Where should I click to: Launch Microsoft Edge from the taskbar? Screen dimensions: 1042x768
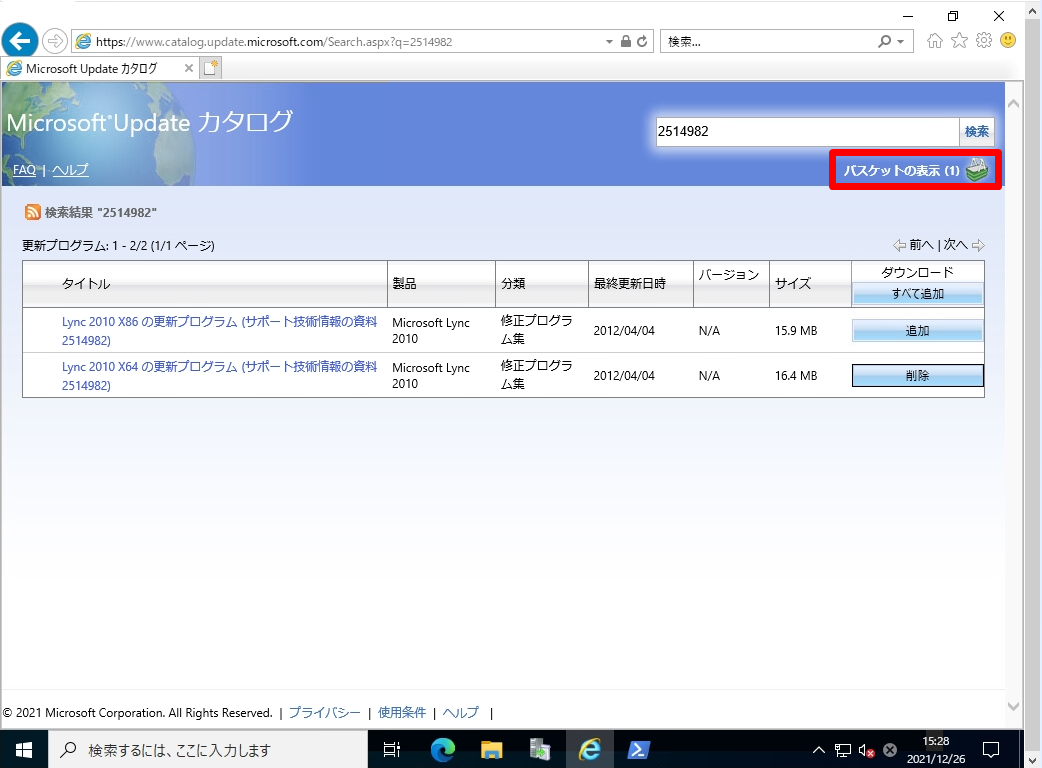tap(443, 750)
